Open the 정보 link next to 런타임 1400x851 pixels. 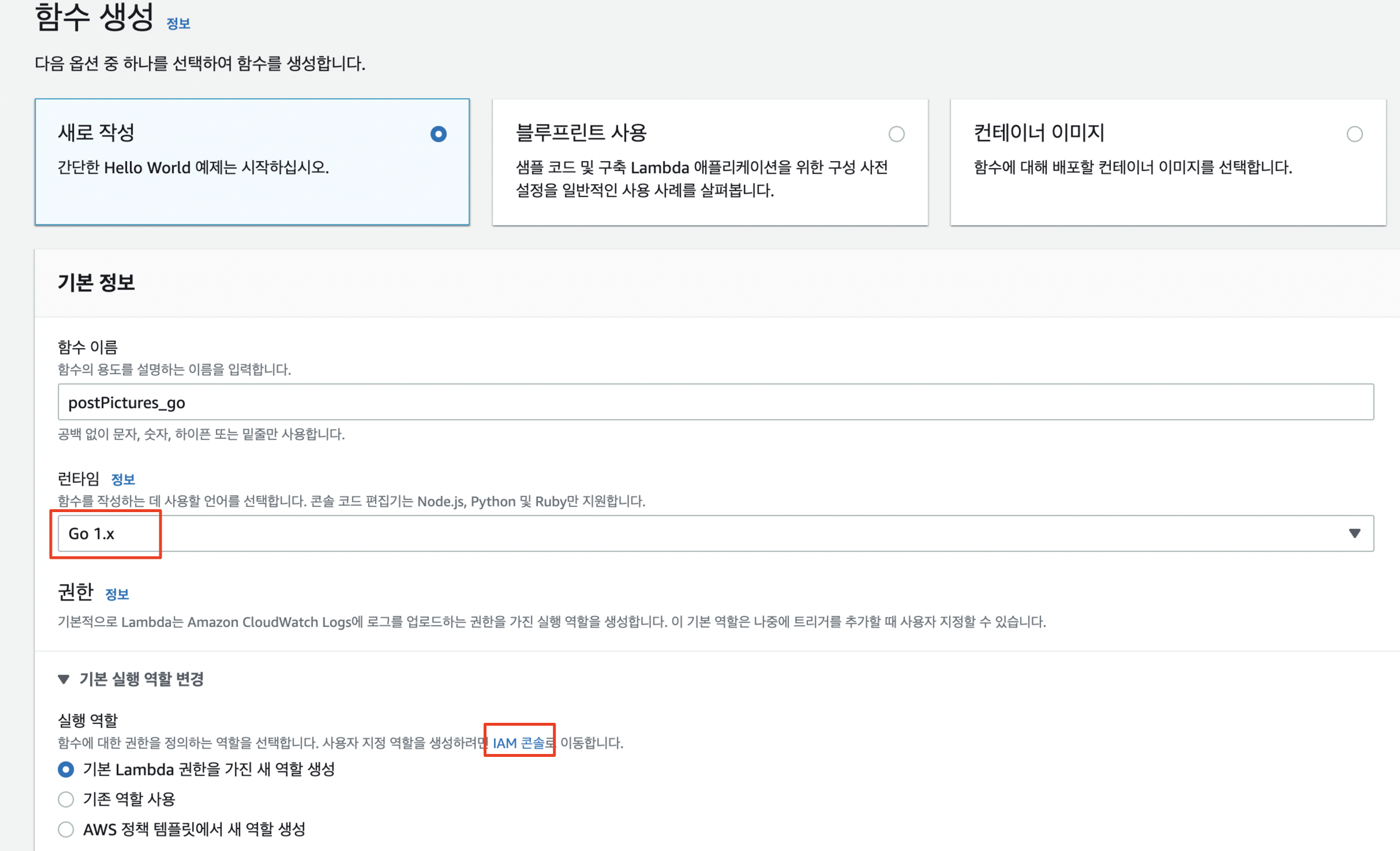[x=123, y=479]
